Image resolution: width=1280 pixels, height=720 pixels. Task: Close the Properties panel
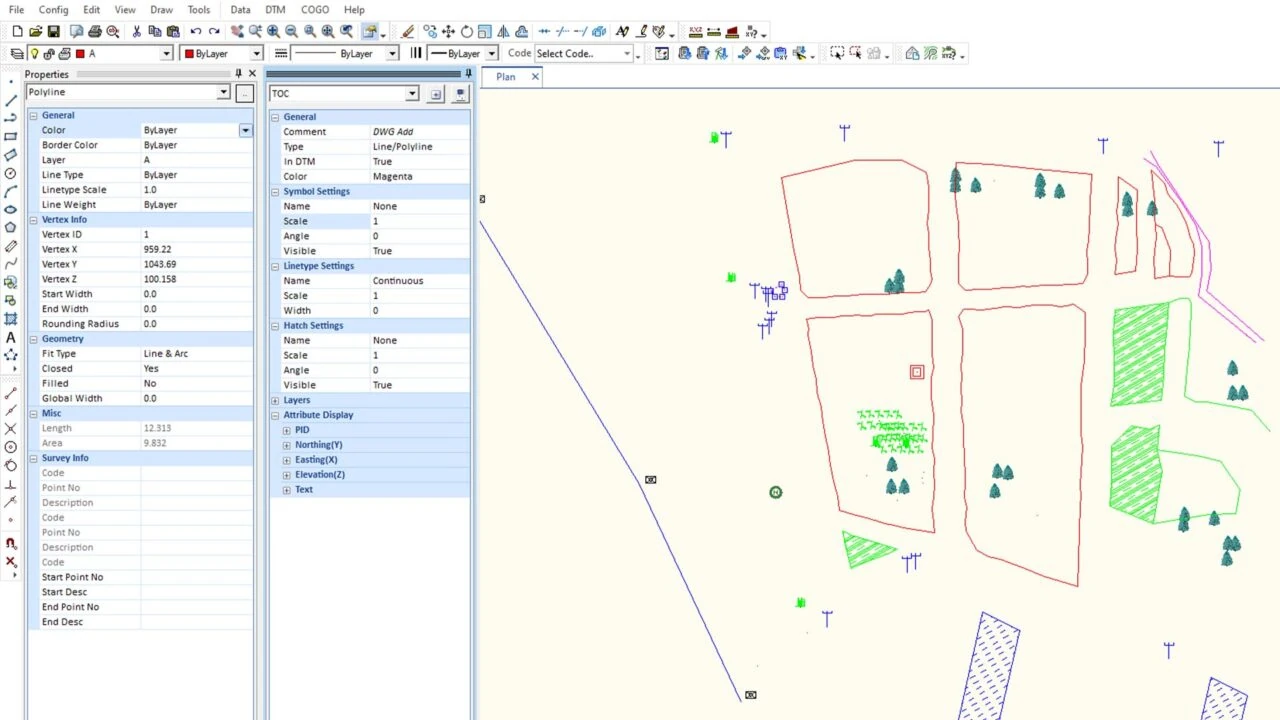point(251,74)
